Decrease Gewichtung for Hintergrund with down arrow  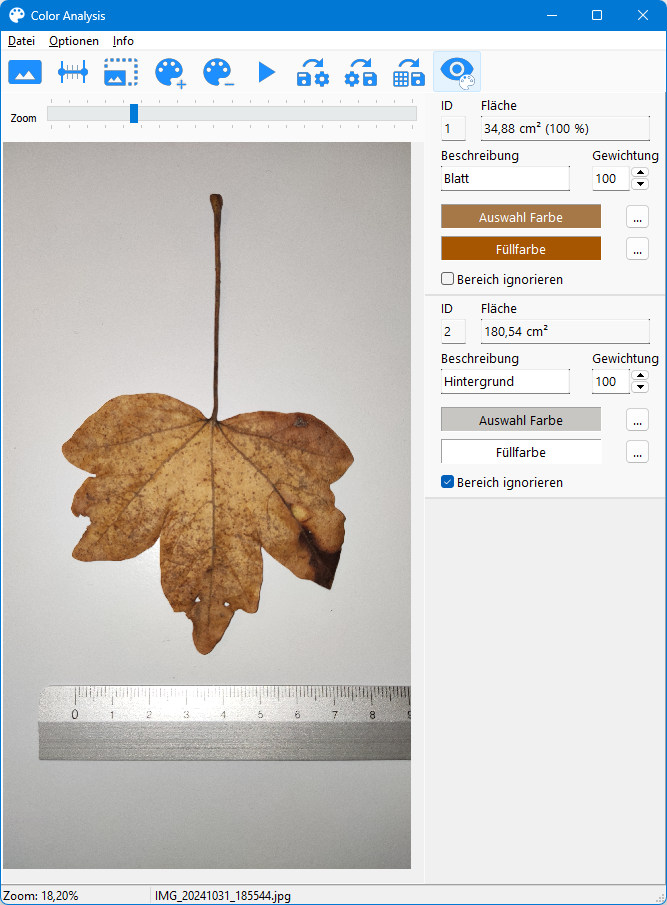640,387
